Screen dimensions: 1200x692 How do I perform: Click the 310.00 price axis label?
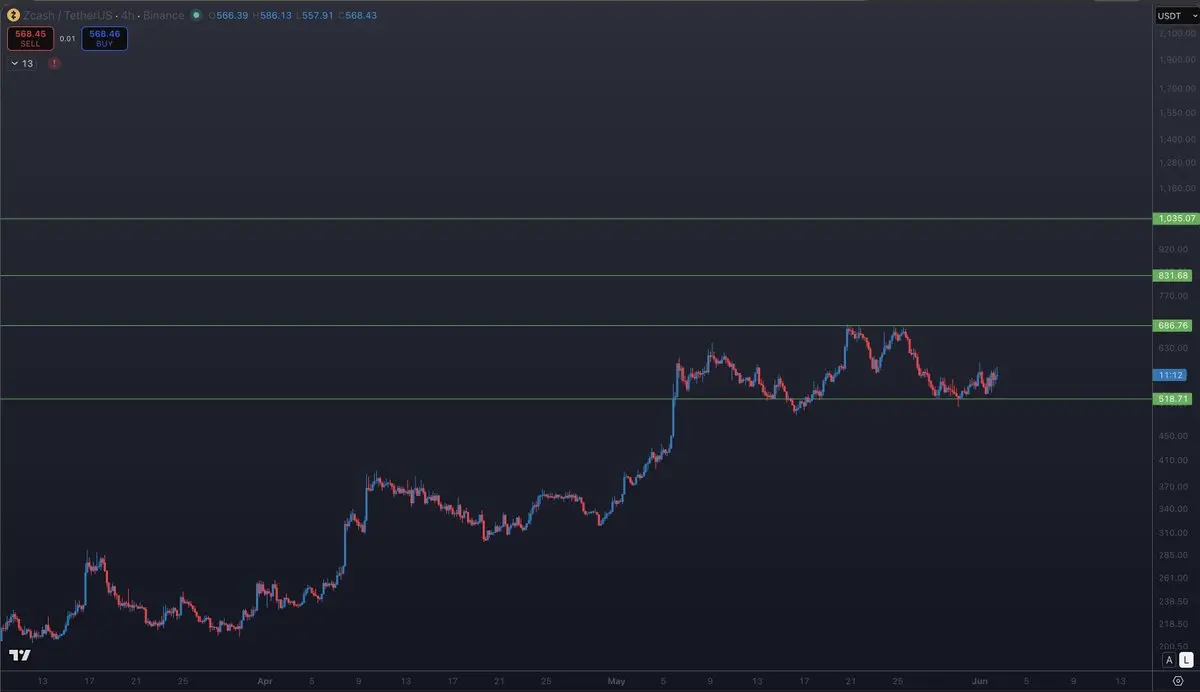click(x=1174, y=532)
